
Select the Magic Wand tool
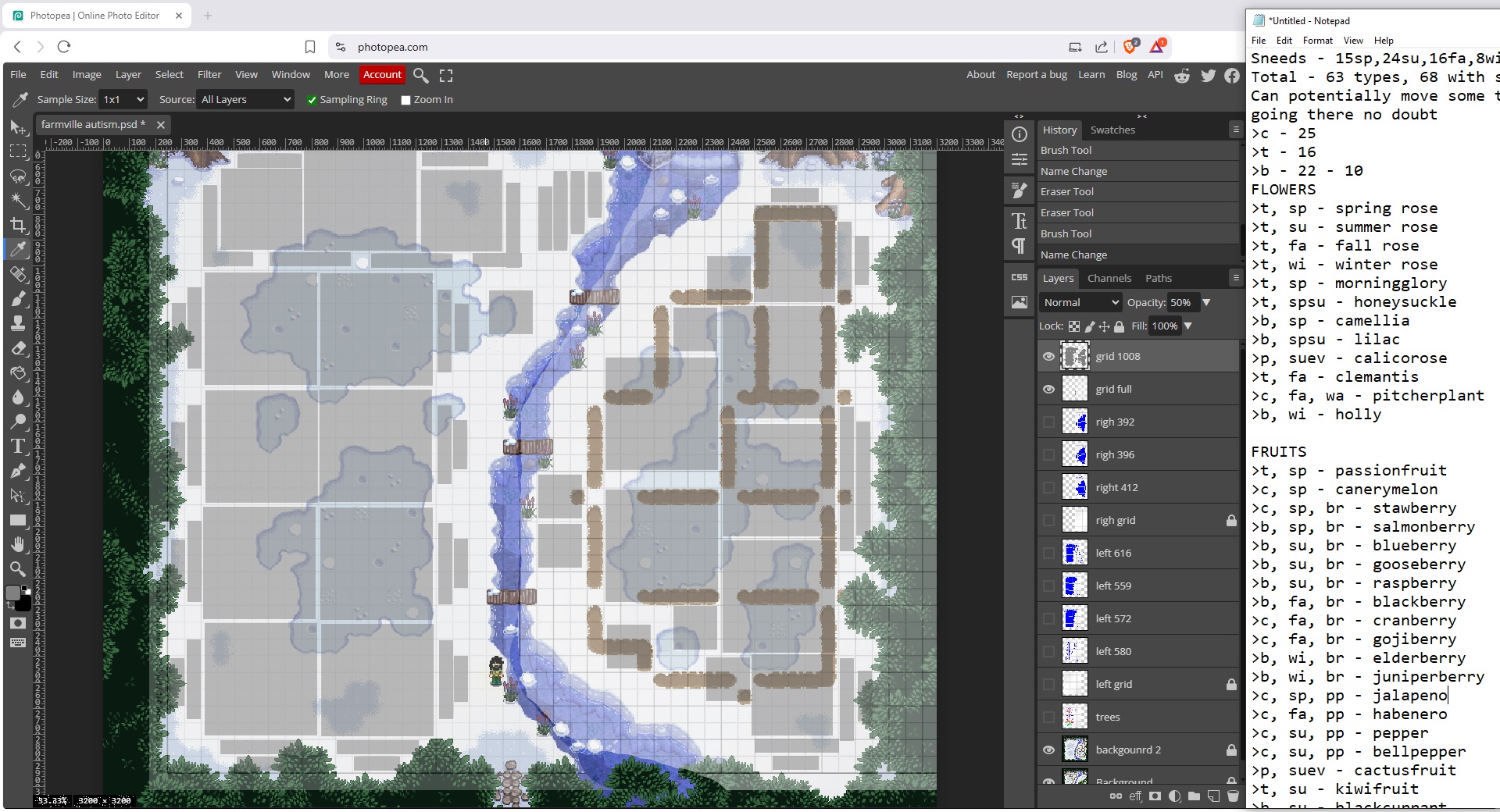[17, 201]
